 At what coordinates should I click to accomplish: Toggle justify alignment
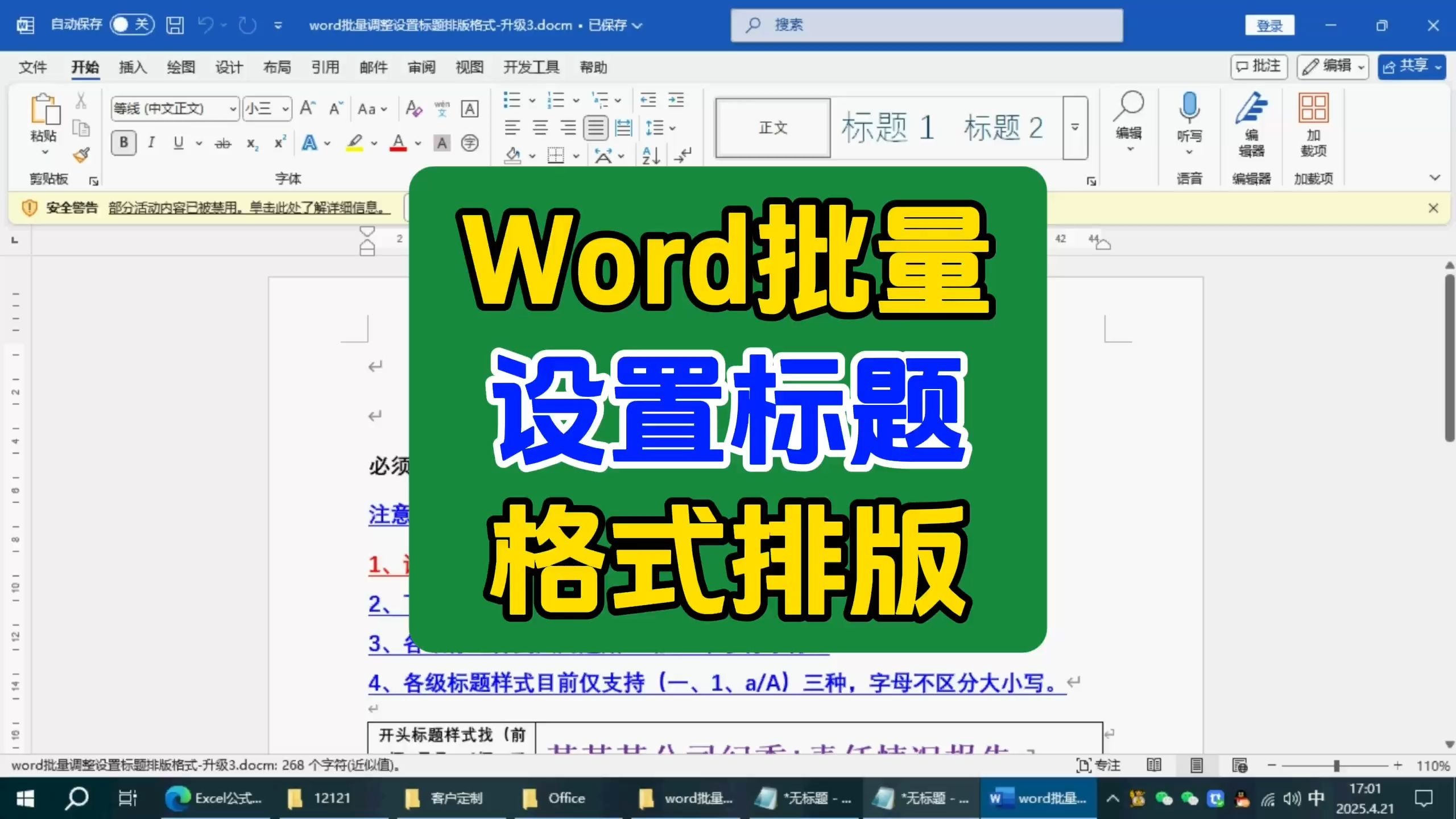(595, 127)
